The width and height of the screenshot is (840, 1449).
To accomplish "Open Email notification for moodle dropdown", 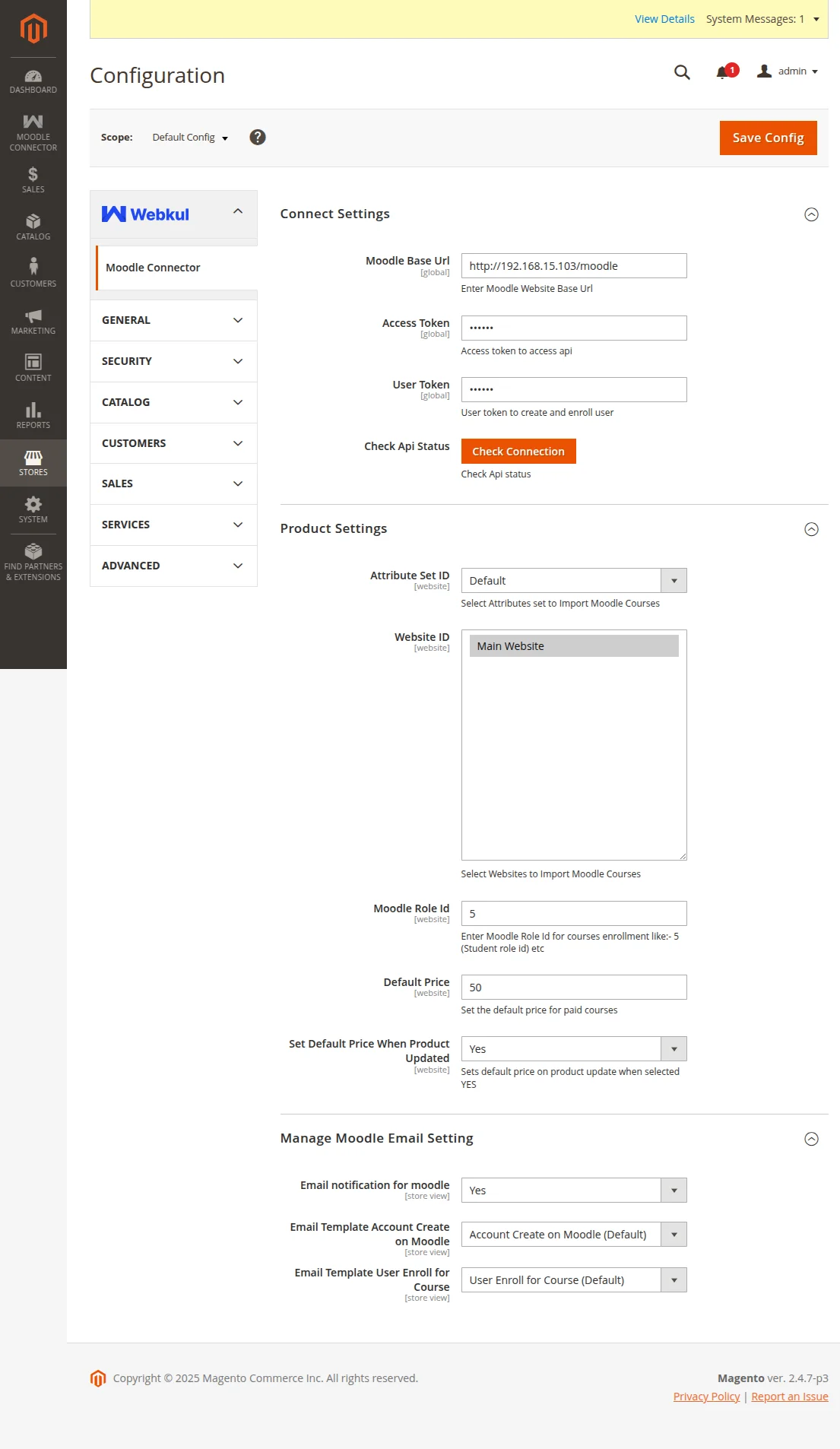I will [x=574, y=1191].
